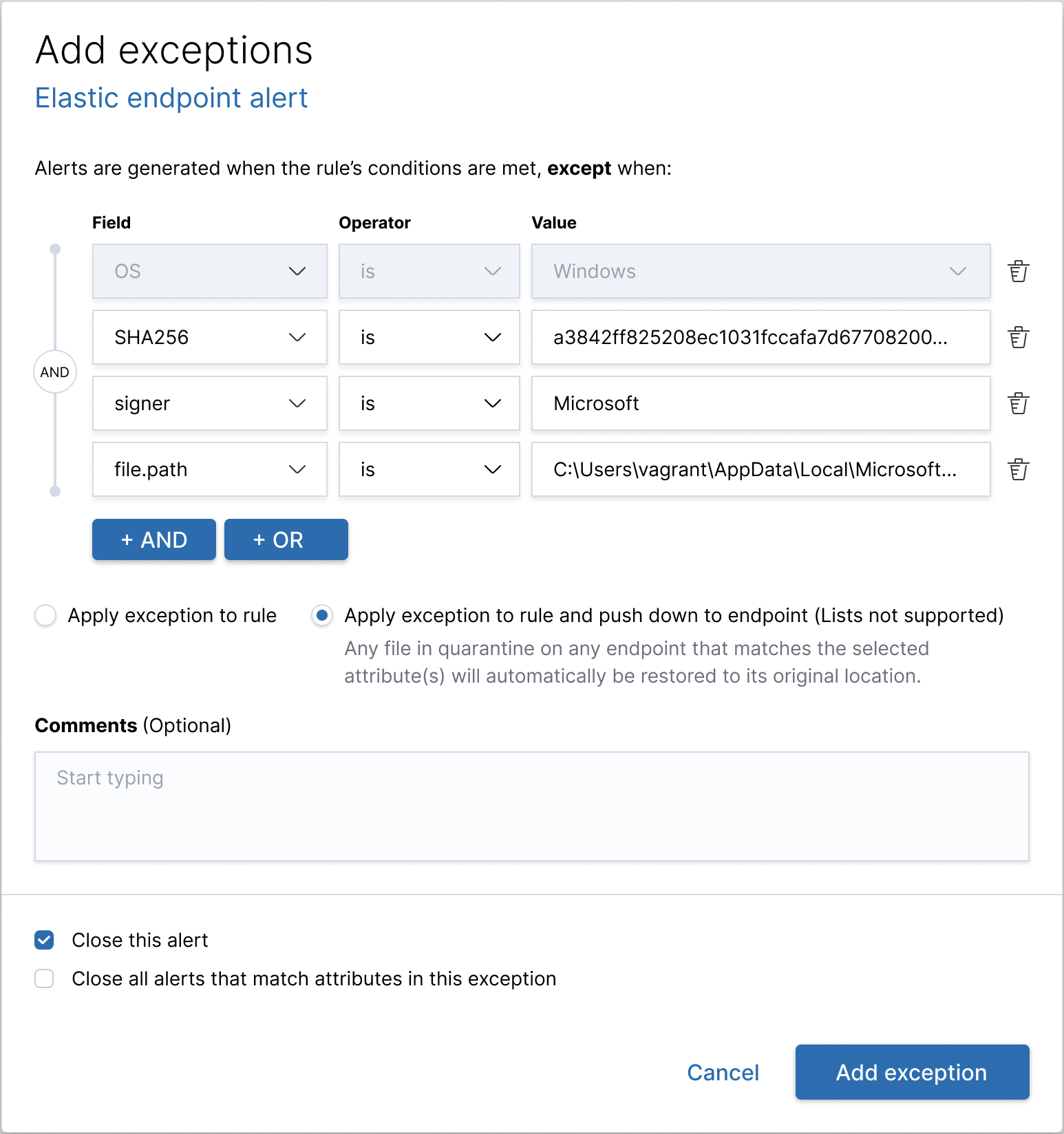The height and width of the screenshot is (1134, 1064).
Task: Submit with the Add exception button
Action: point(911,1072)
